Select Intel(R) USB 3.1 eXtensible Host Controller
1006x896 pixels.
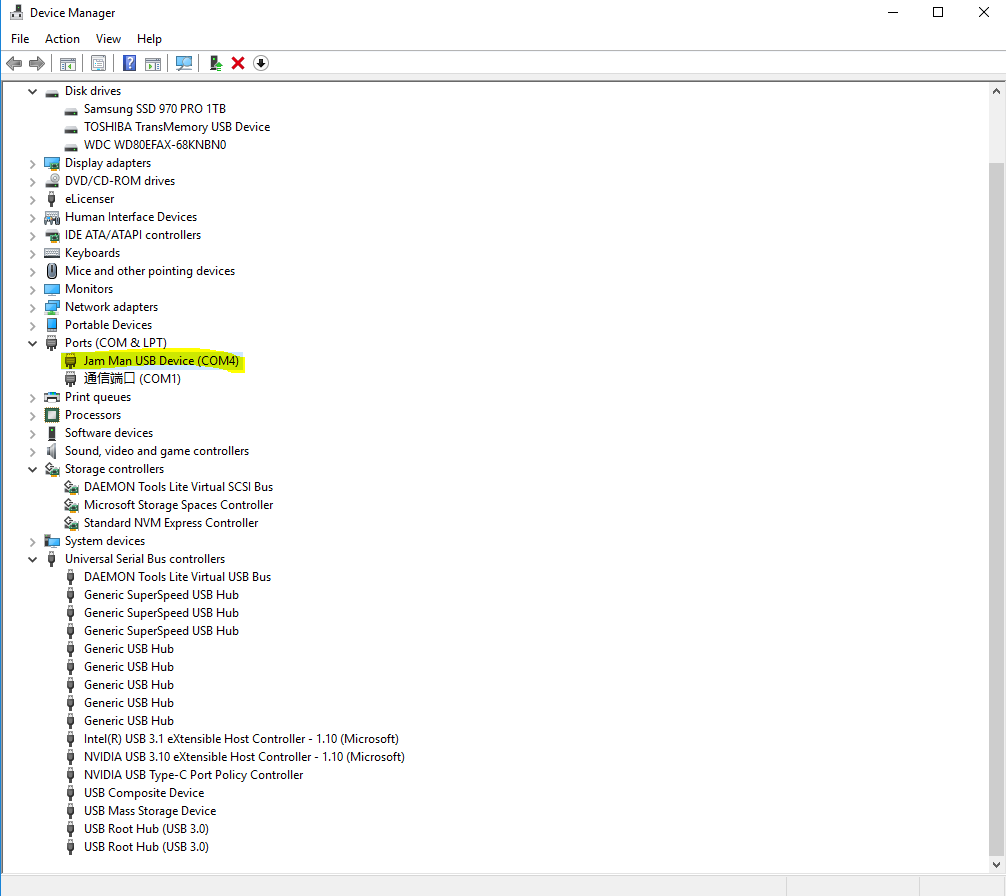pos(241,739)
